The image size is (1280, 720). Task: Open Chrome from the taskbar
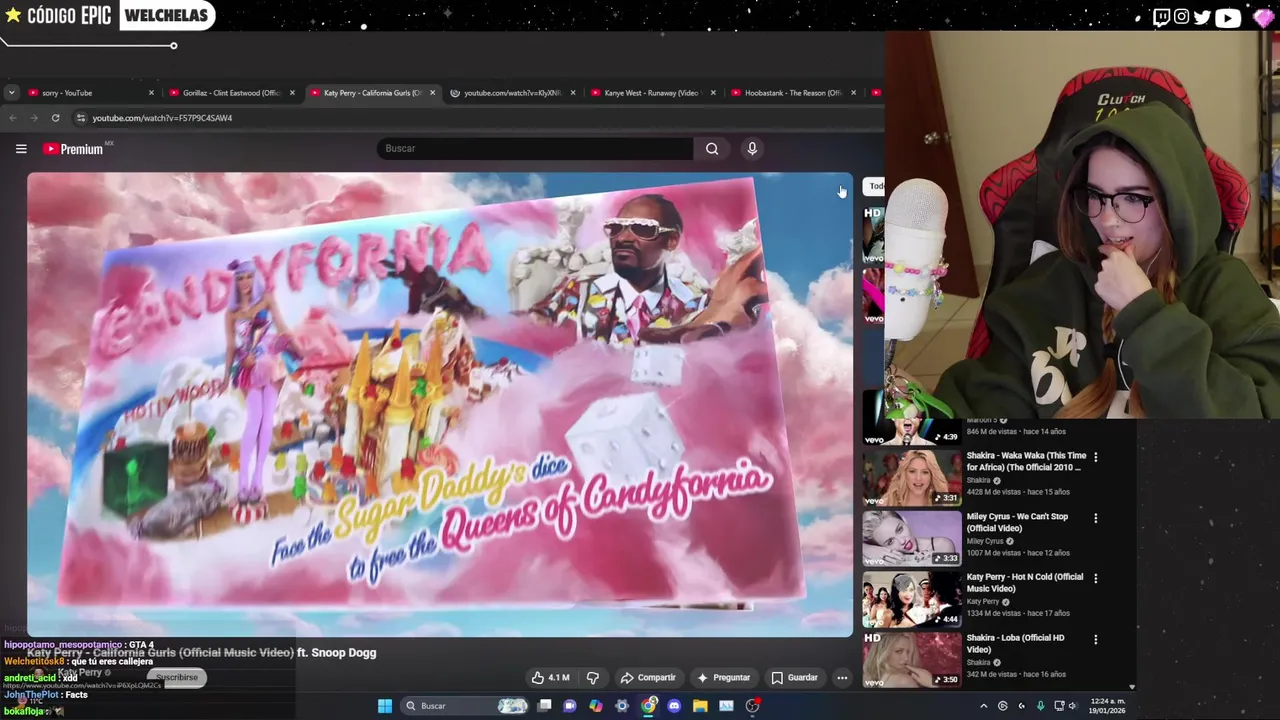[648, 706]
